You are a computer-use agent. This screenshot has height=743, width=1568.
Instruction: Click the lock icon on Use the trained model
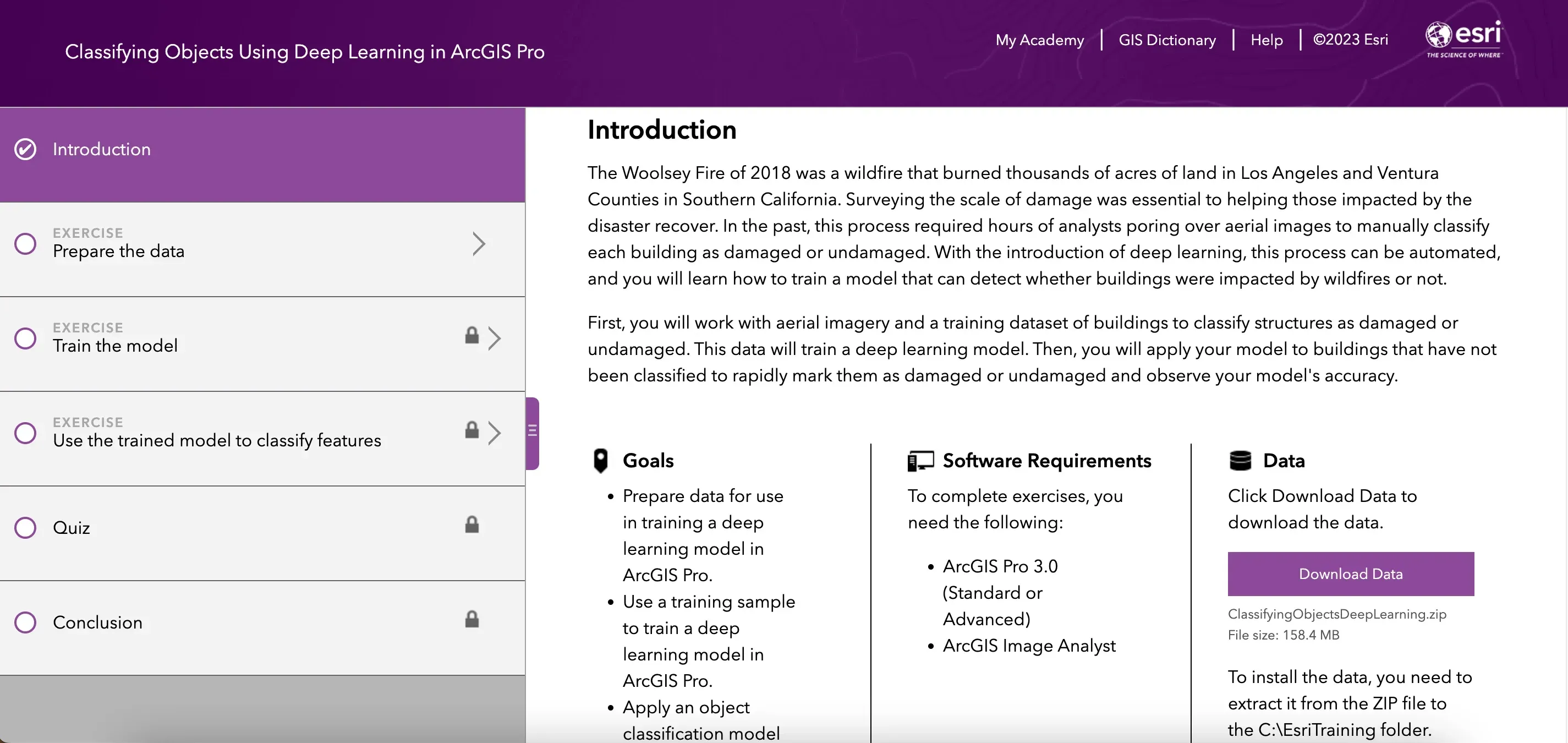(472, 430)
